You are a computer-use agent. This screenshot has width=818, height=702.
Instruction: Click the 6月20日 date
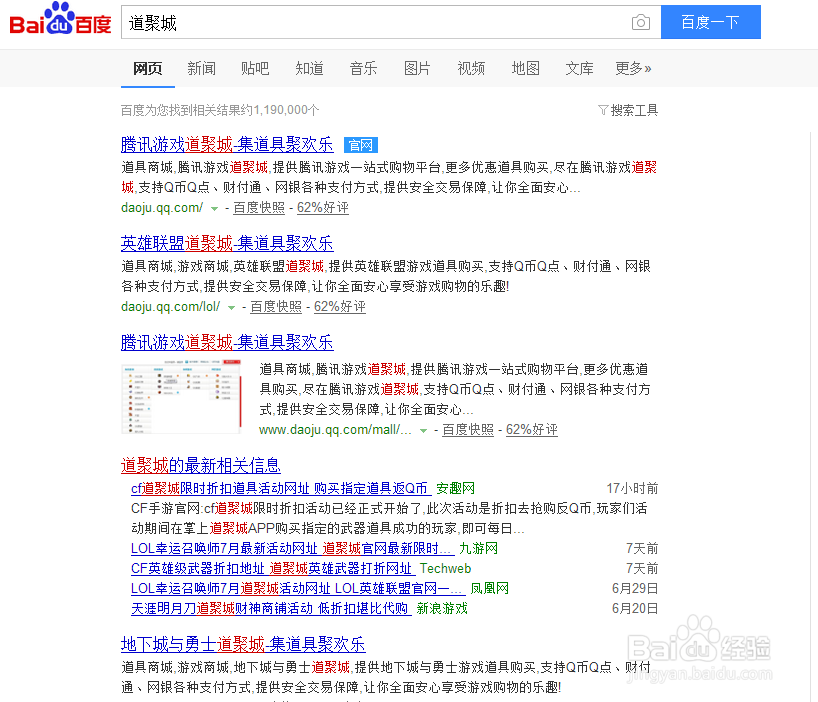pyautogui.click(x=635, y=609)
